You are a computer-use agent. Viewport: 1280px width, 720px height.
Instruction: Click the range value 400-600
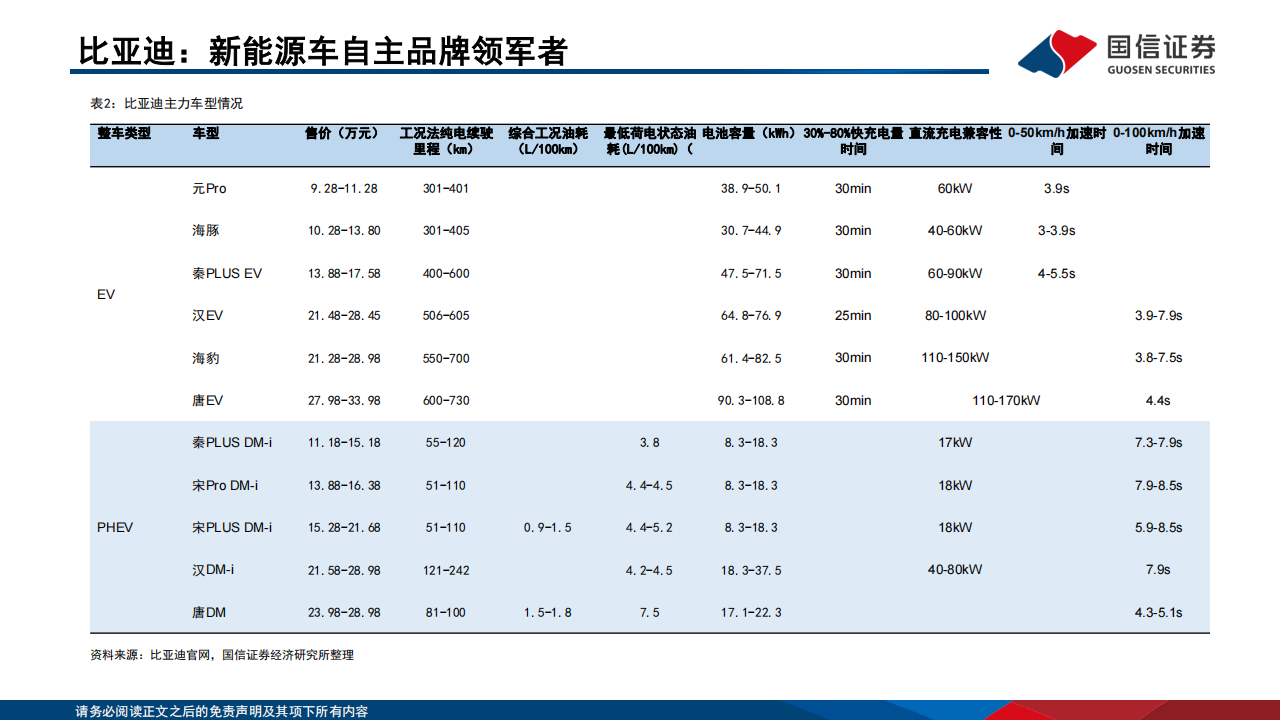(446, 273)
